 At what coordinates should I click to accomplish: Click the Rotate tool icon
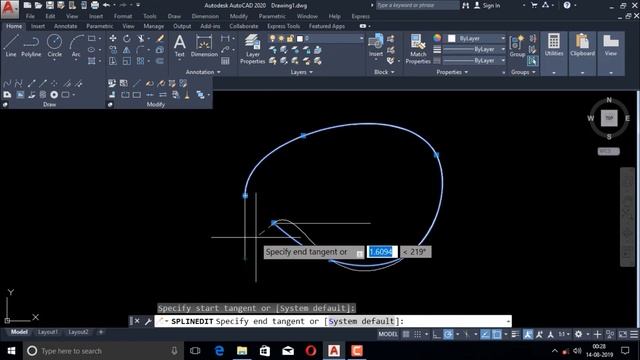pos(127,38)
